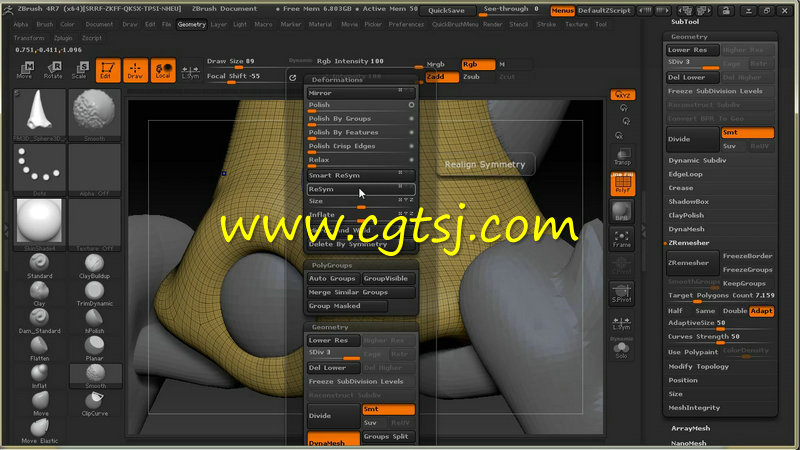Screen dimensions: 800x450
Task: Select the Dam_Standard brush
Action: pyautogui.click(x=39, y=321)
